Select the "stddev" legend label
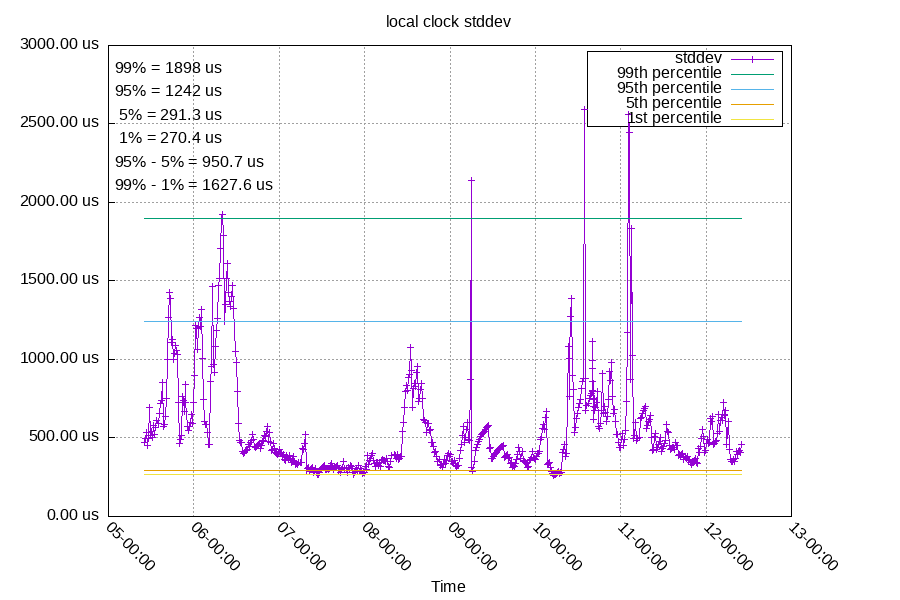Screen dimensions: 900x600 699,58
